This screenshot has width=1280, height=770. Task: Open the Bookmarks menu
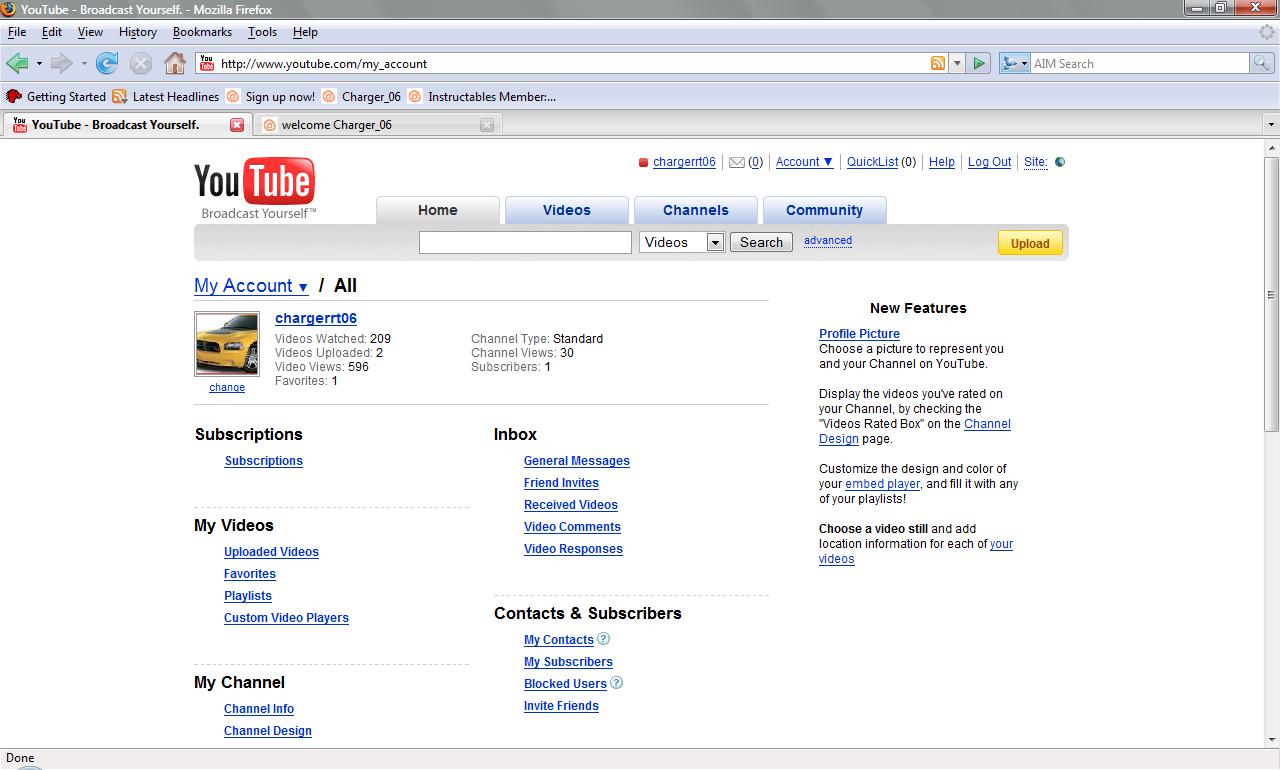coord(202,32)
